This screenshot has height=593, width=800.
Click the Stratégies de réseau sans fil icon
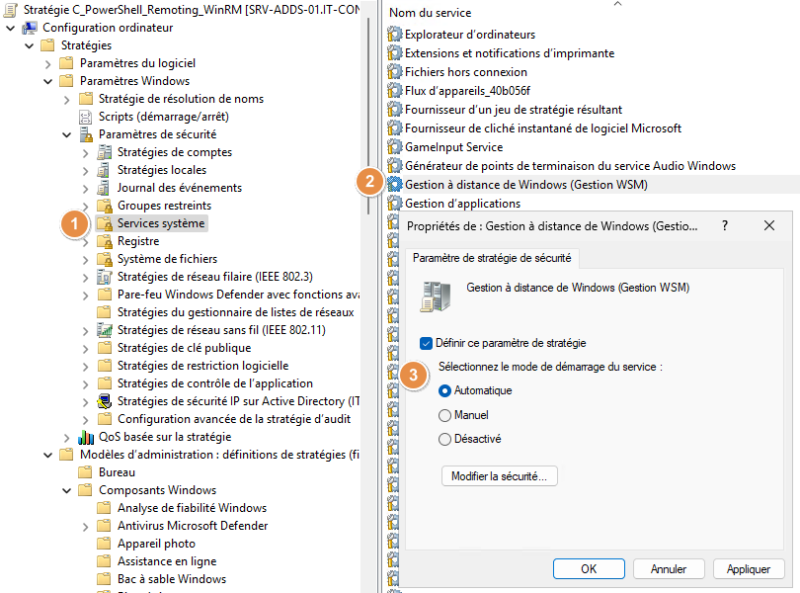105,330
